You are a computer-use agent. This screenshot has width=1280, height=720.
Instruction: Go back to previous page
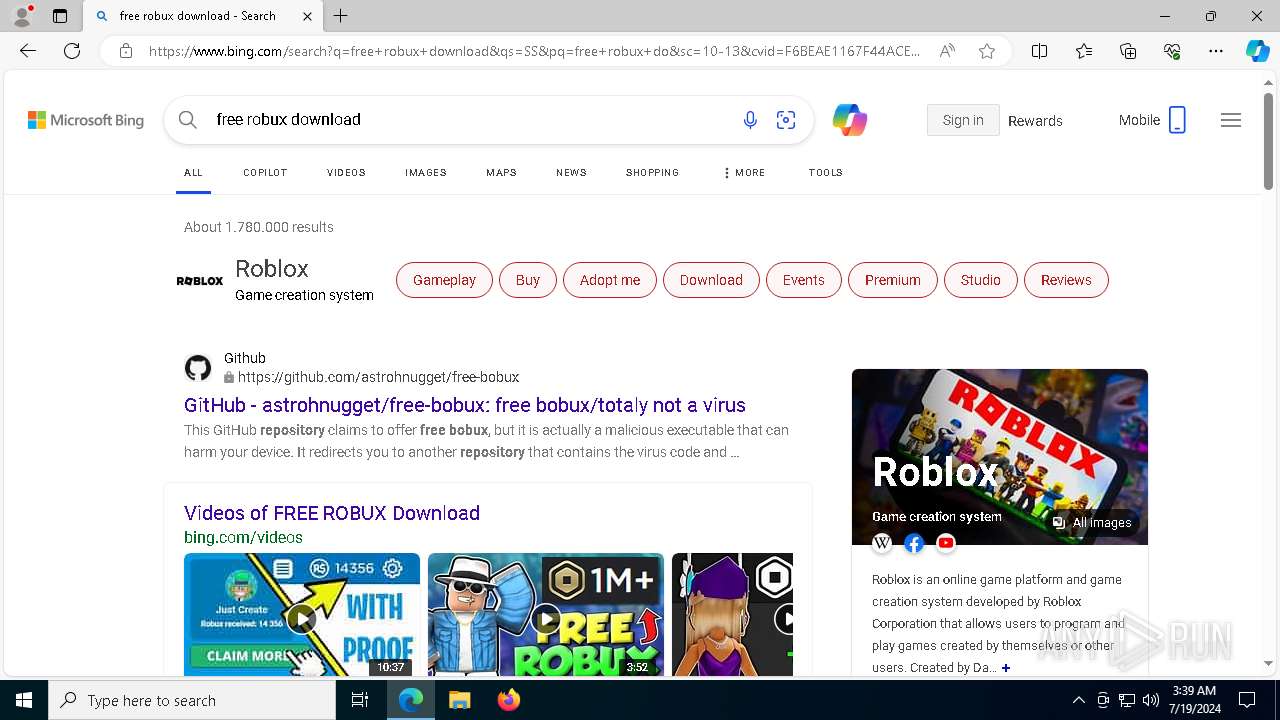(28, 51)
